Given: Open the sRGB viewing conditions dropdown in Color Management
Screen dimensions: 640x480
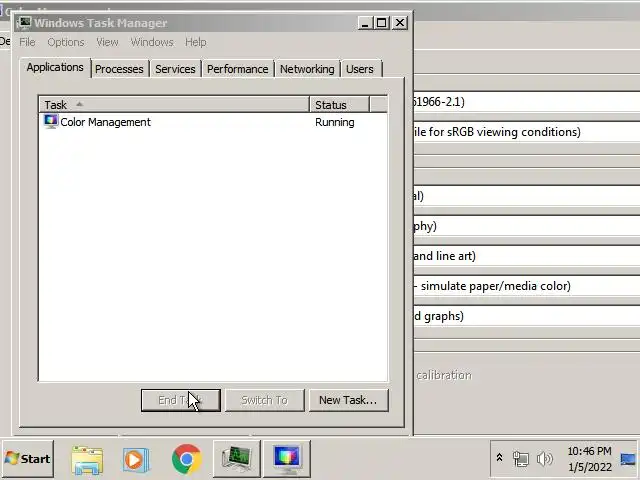Looking at the screenshot, I should [527, 132].
